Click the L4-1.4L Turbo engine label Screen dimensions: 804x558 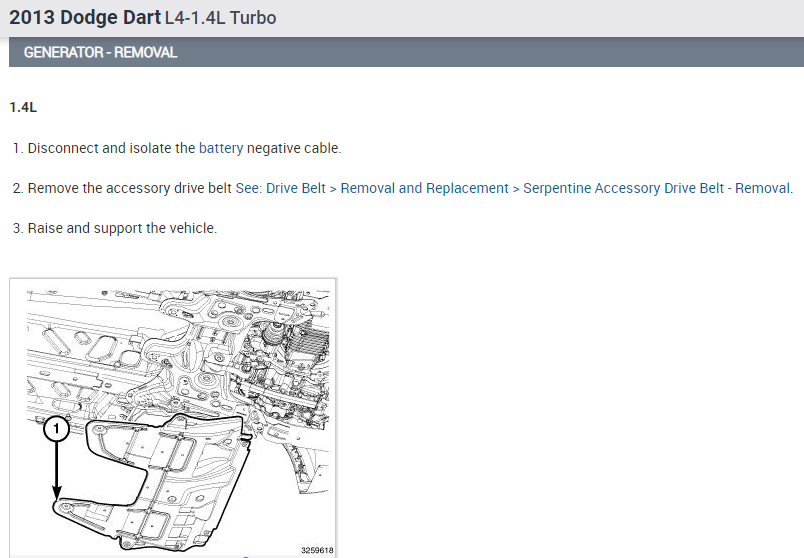point(220,18)
